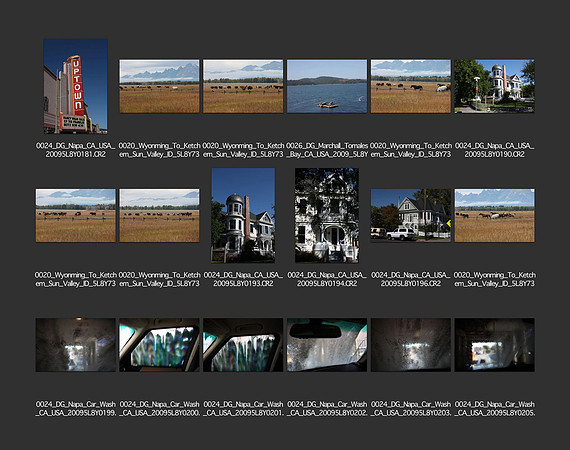Select Wyoming field thumbnail left of Napa 0193 house
570x450 pixels.
159,215
